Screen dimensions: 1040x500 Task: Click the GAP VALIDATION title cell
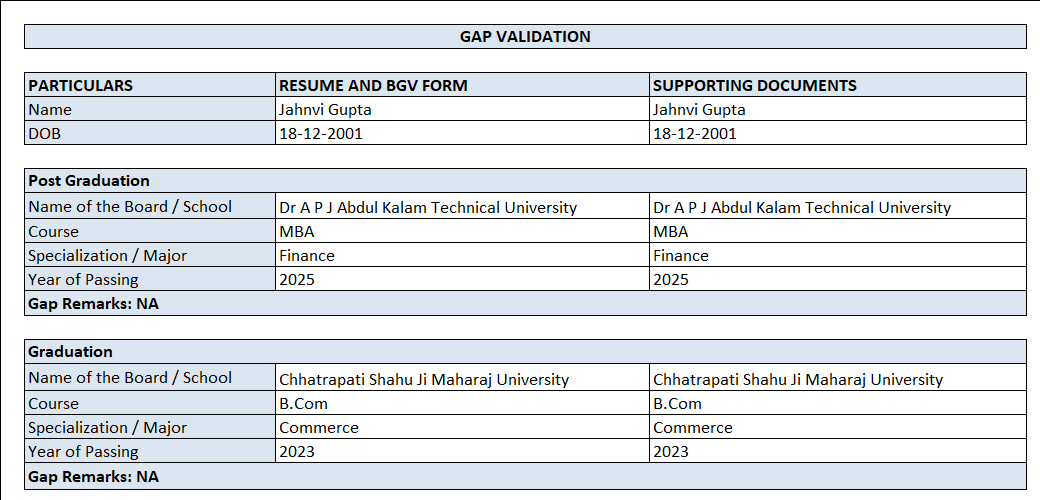525,37
